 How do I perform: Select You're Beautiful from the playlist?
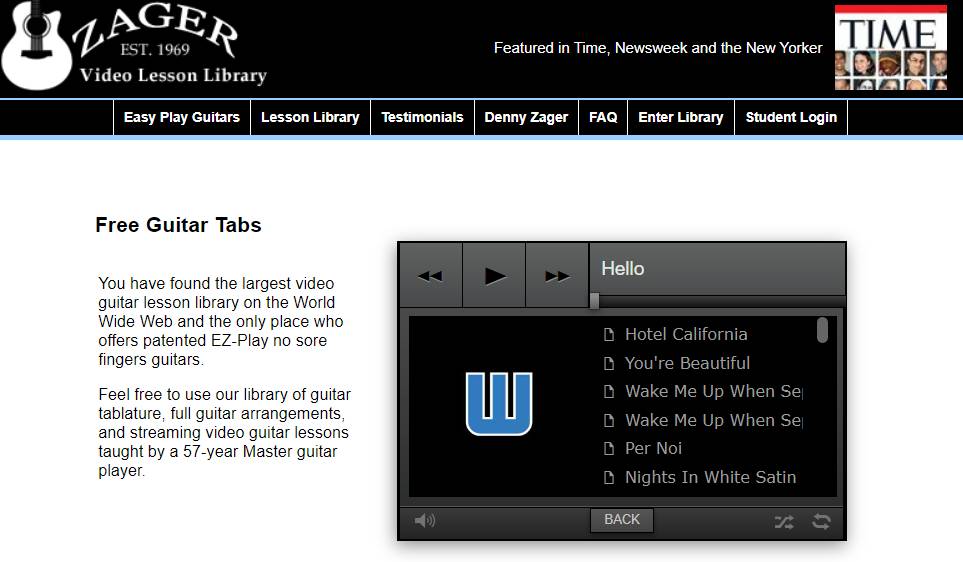(687, 363)
